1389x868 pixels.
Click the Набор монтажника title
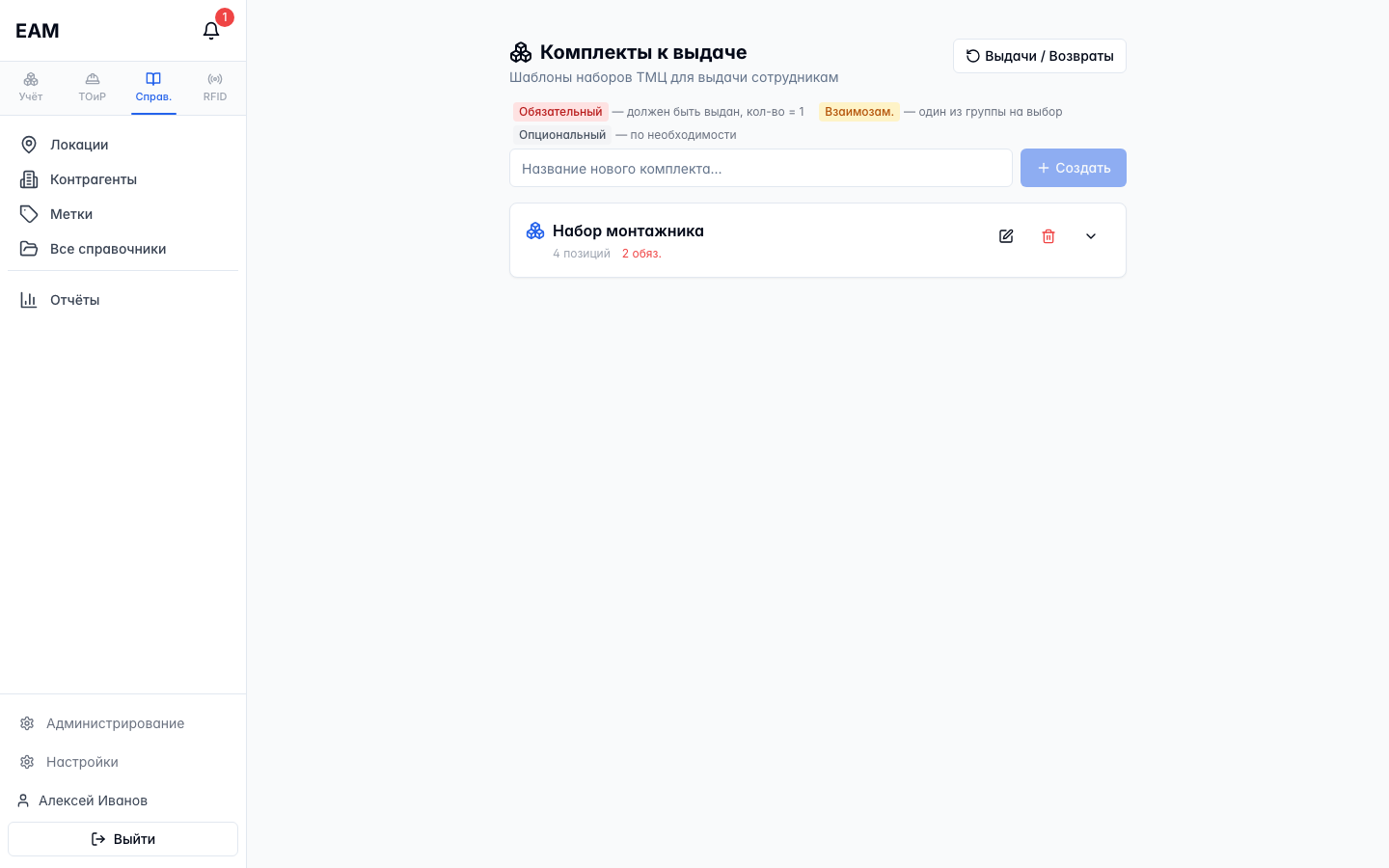click(x=628, y=231)
